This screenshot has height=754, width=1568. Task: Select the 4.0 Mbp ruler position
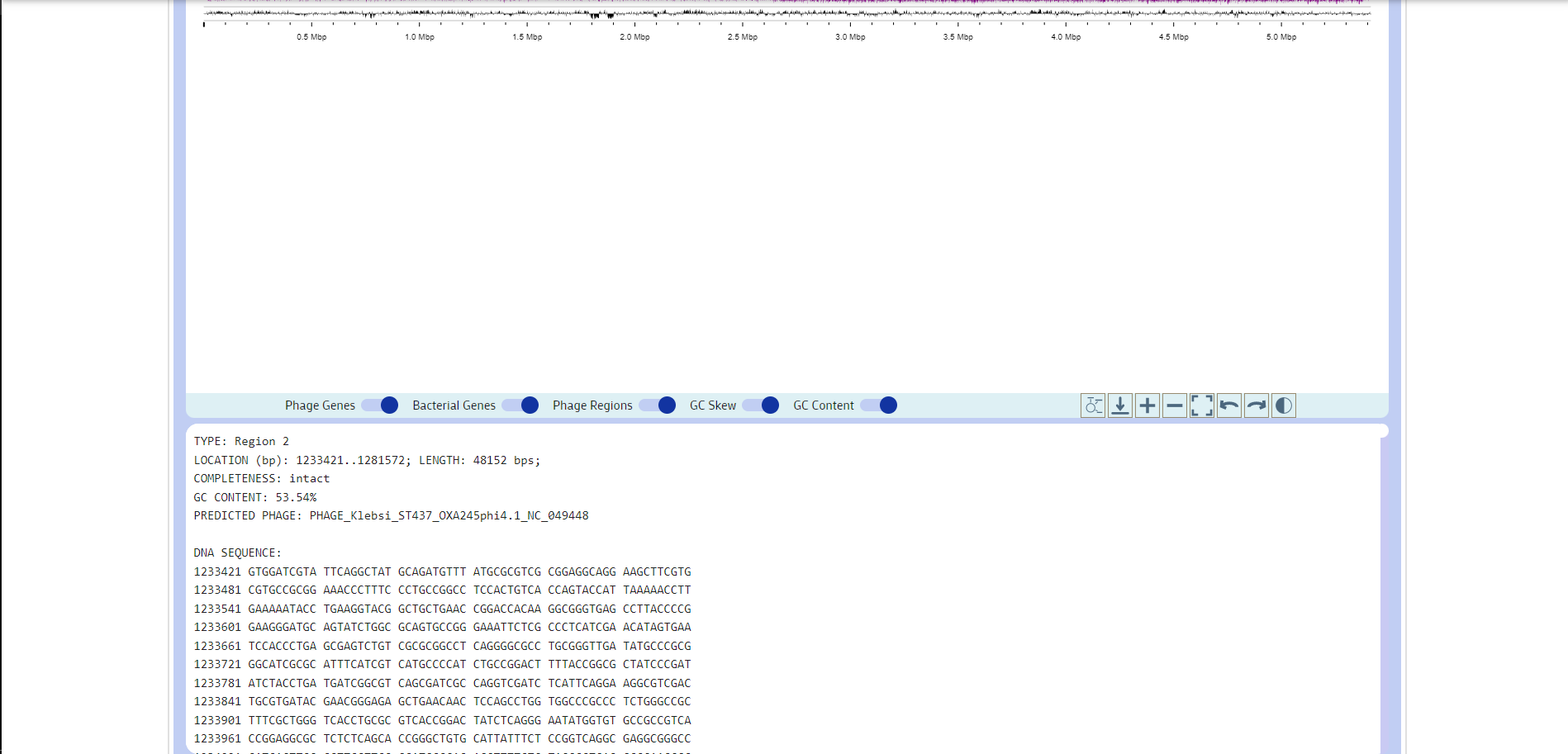point(1065,37)
